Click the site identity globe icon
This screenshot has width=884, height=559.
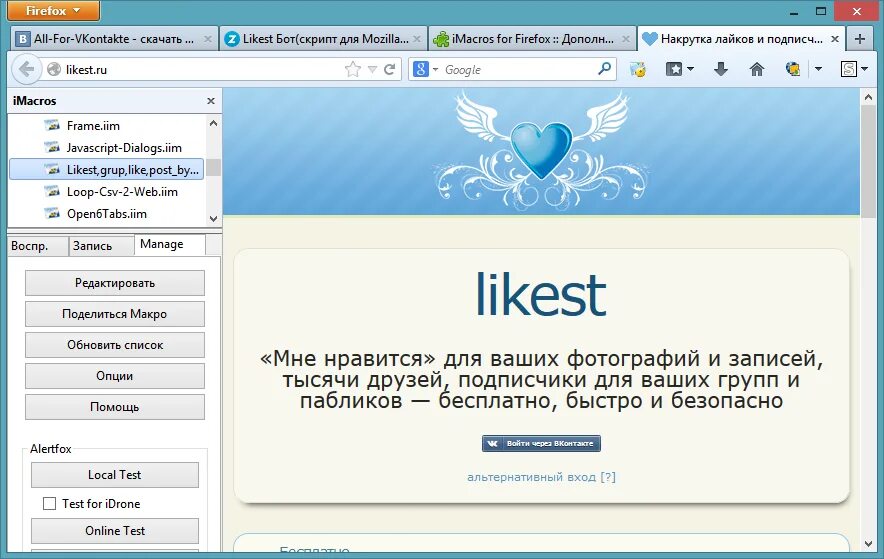[54, 69]
